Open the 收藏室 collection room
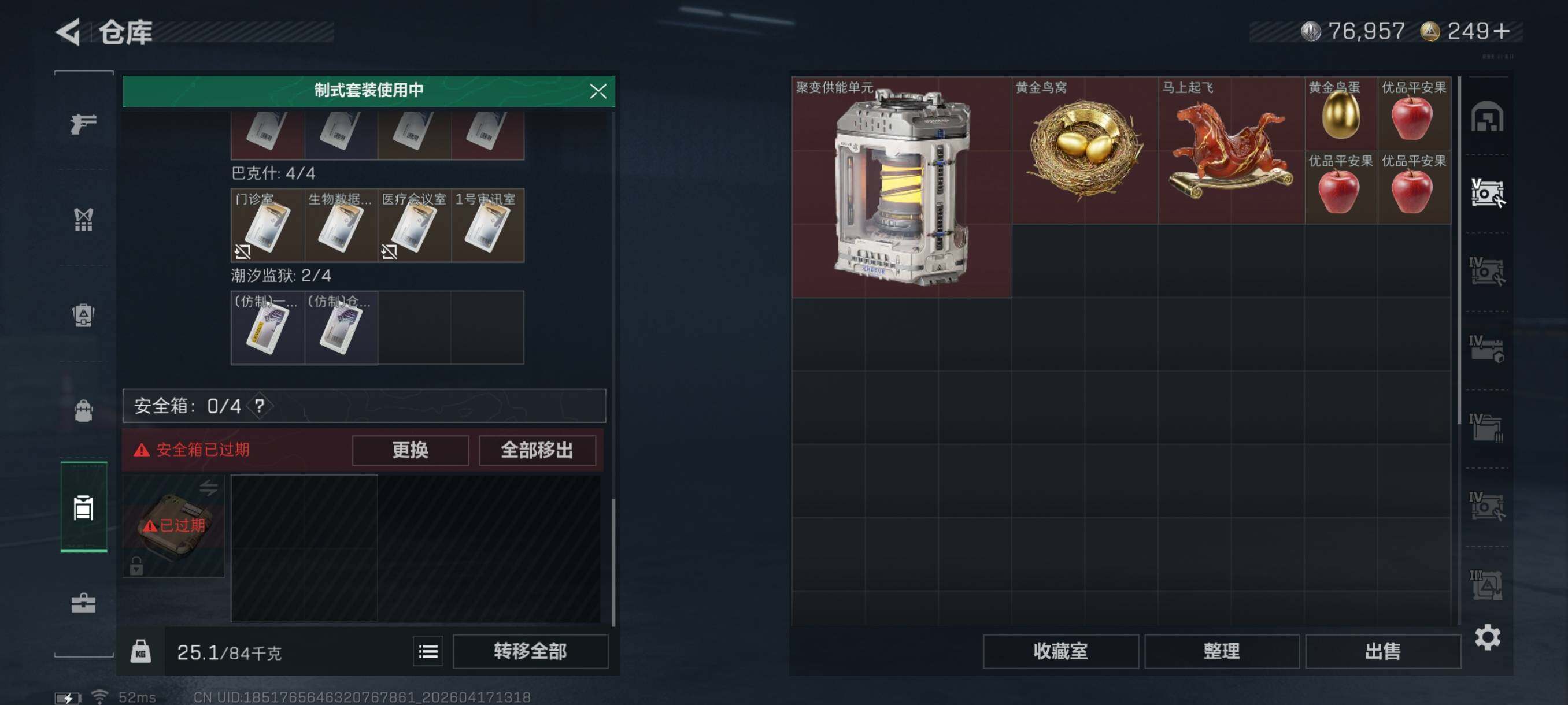 [1060, 651]
